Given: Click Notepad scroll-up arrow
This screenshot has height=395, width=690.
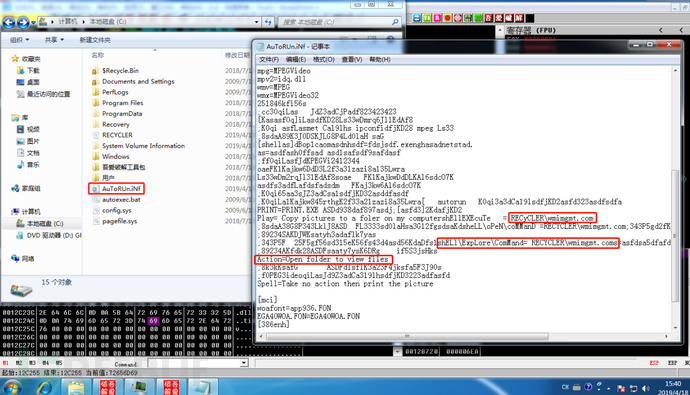Looking at the screenshot, I should coord(675,70).
